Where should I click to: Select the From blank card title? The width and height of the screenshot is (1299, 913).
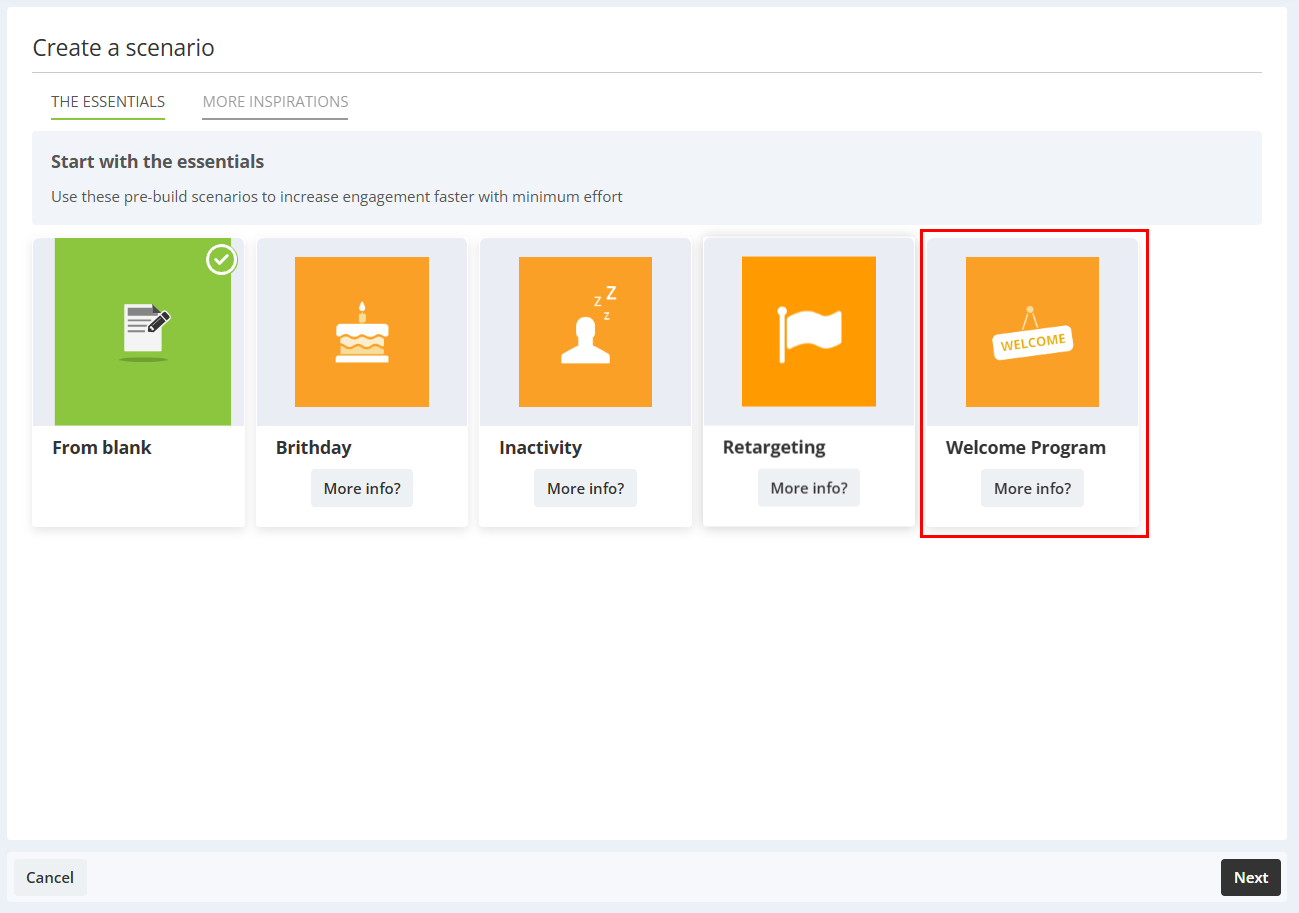coord(102,447)
